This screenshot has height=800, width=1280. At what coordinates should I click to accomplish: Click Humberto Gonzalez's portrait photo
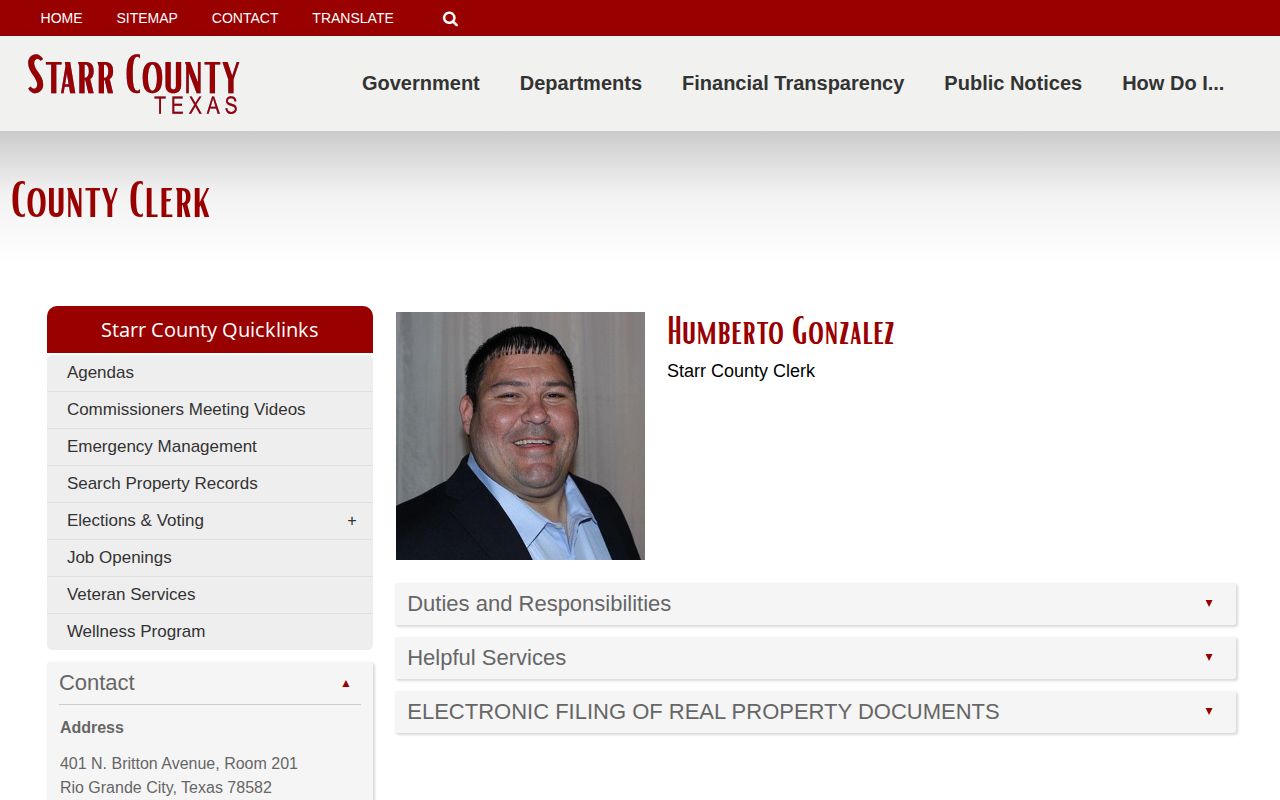coord(520,436)
